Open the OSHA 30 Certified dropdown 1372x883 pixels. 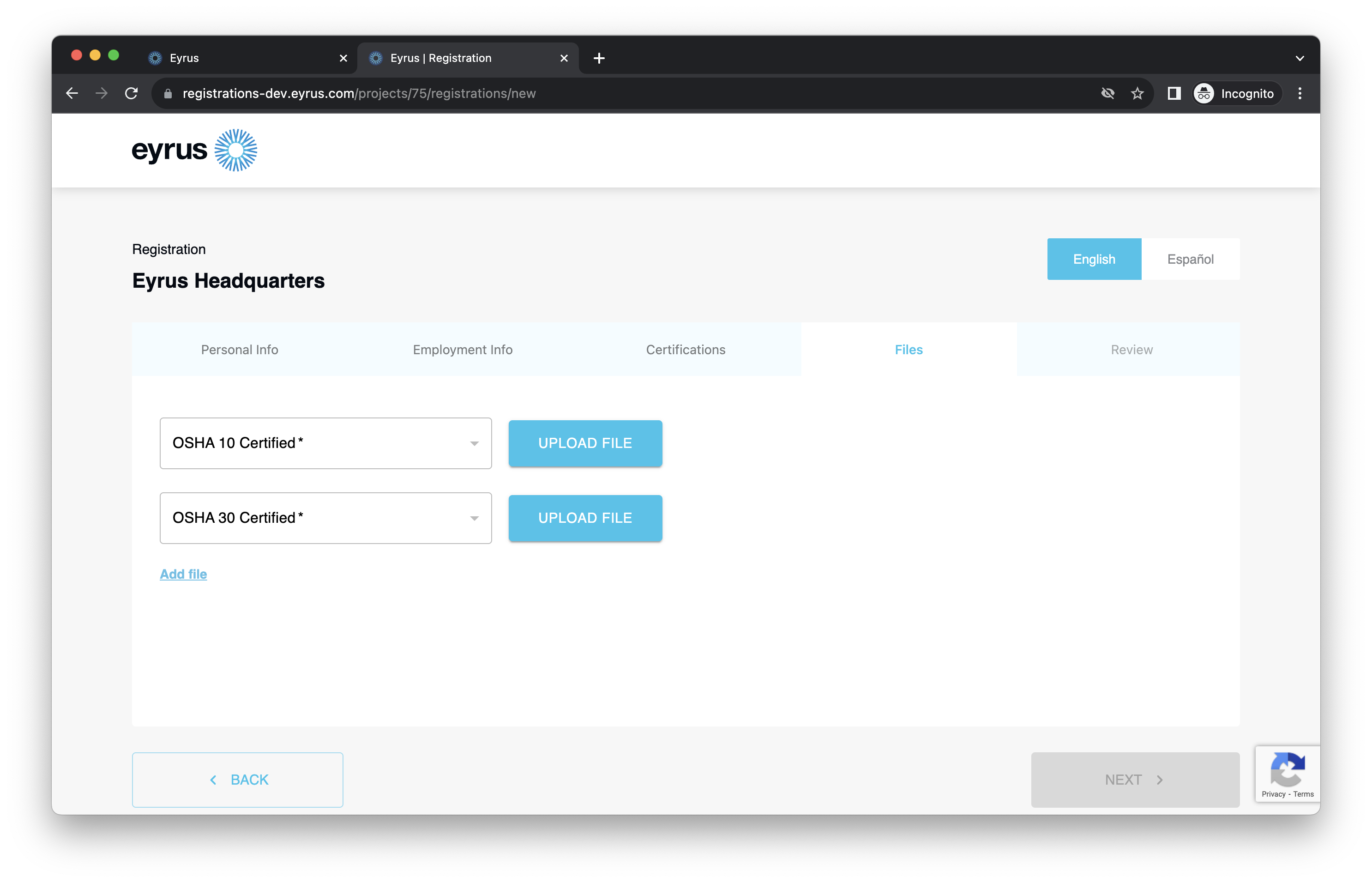click(325, 518)
